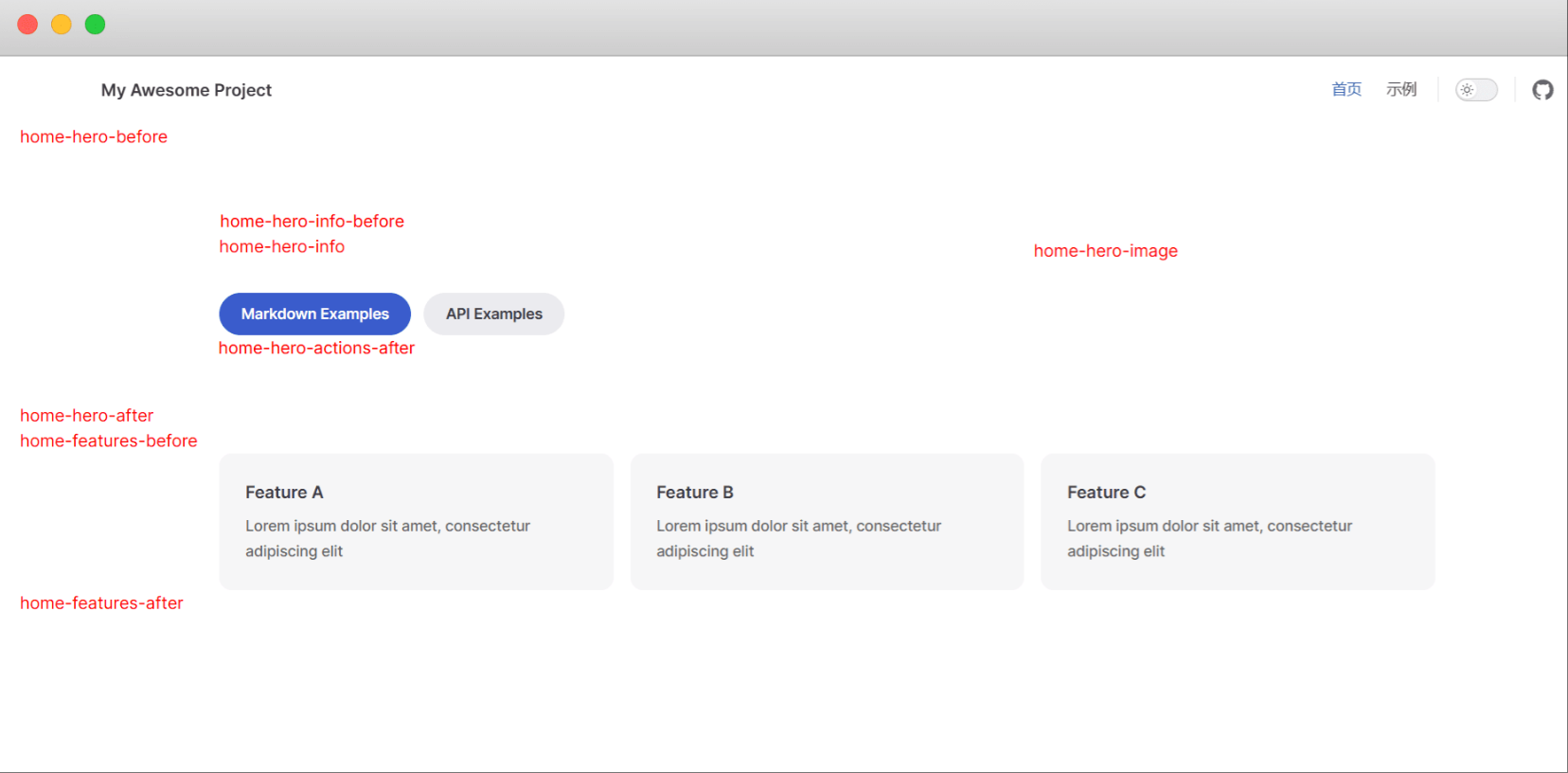Minimize the window using the yellow button
The height and width of the screenshot is (773, 1568).
[x=62, y=25]
